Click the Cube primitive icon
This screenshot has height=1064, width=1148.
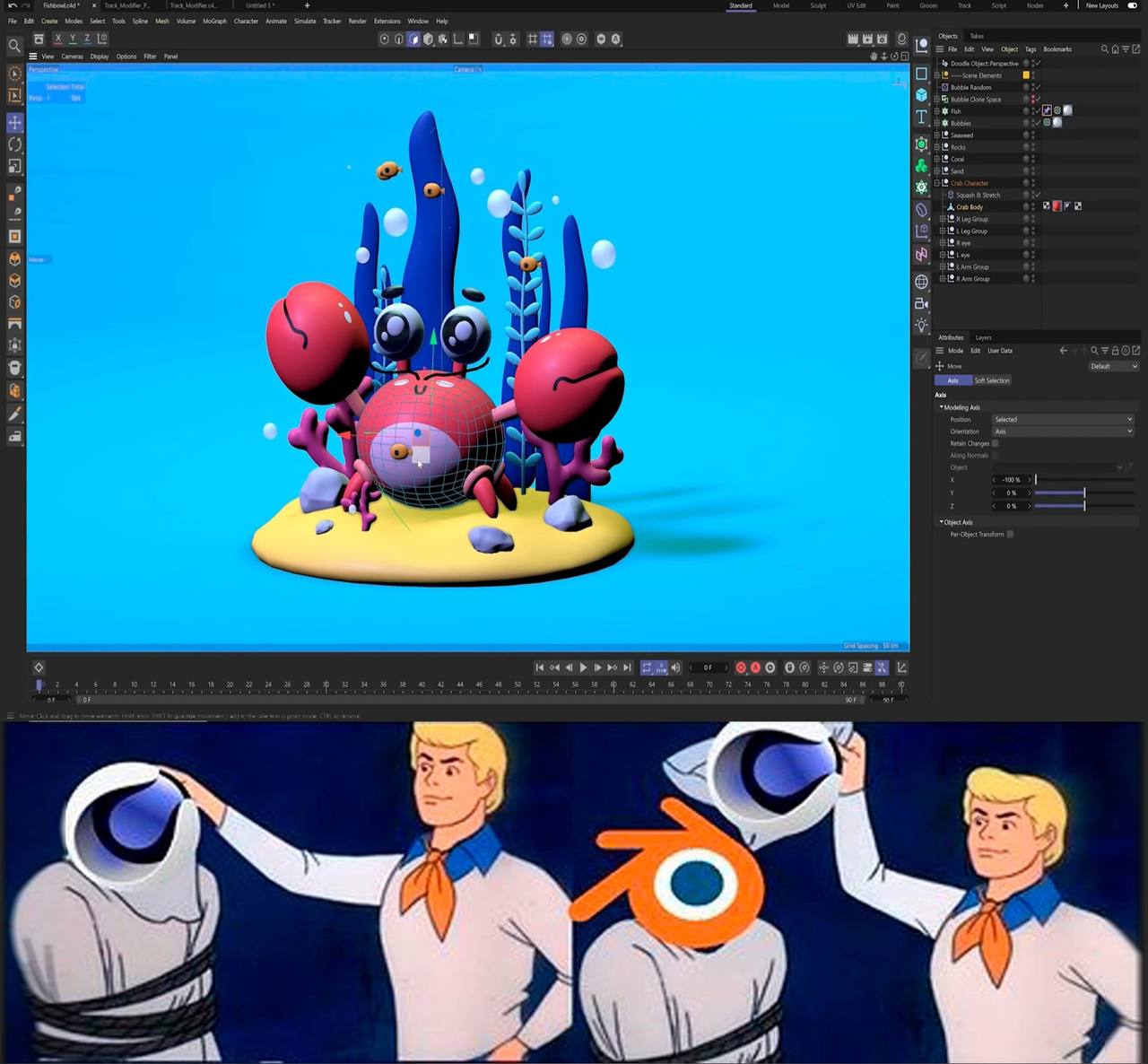pyautogui.click(x=921, y=95)
